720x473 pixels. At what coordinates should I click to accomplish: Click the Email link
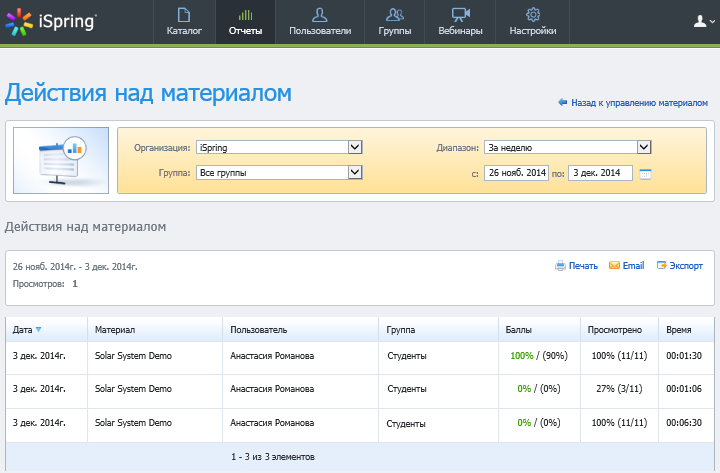(x=633, y=265)
